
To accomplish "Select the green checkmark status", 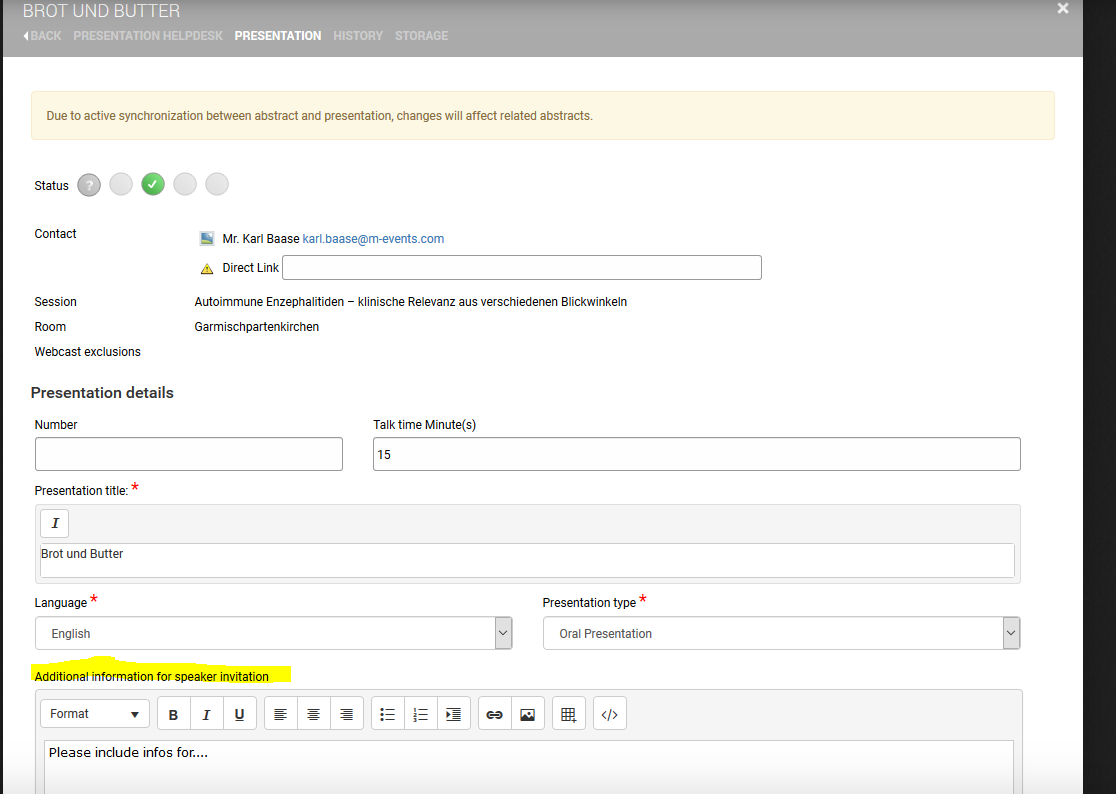I will pyautogui.click(x=153, y=184).
